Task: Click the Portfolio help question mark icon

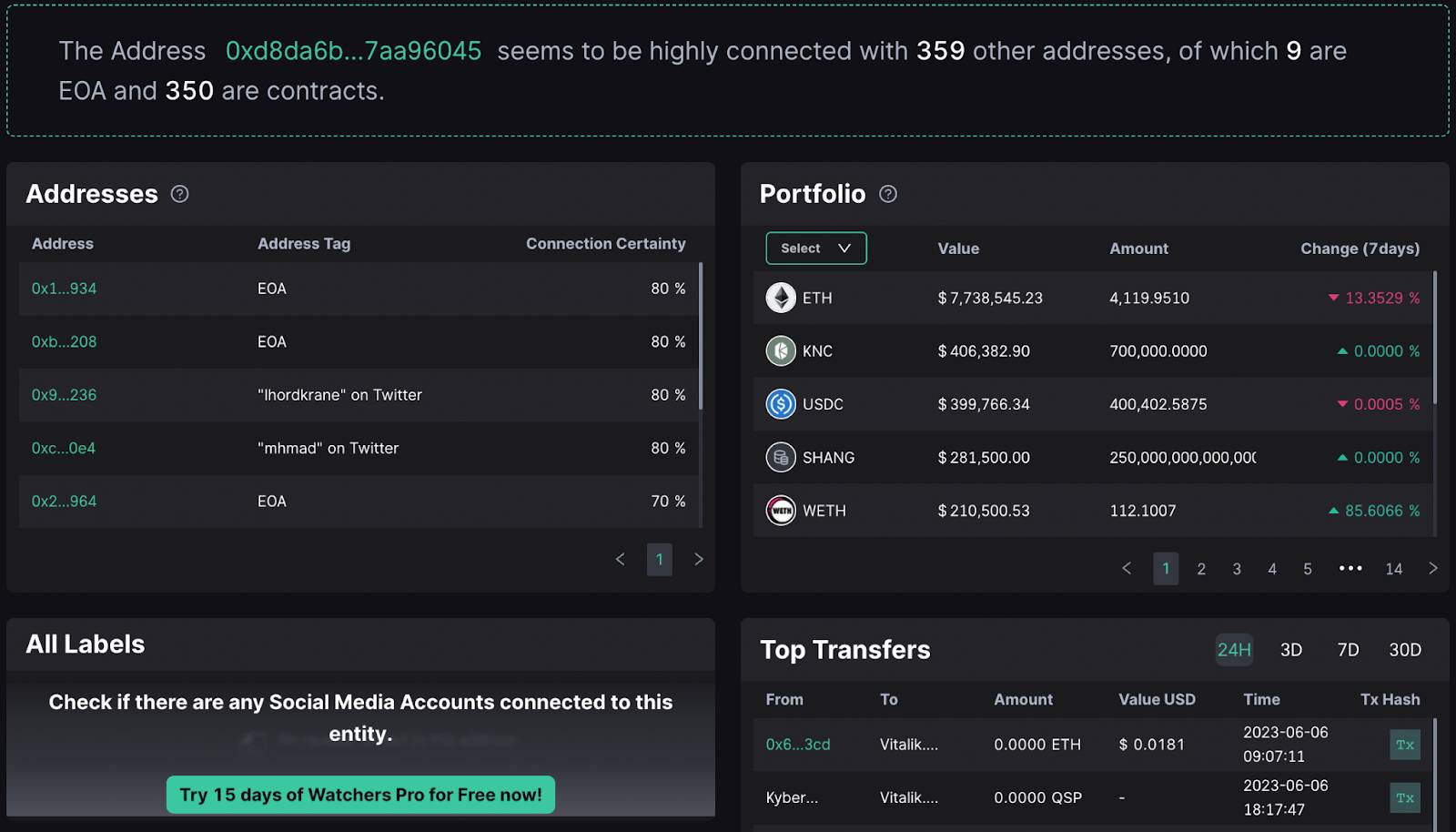Action: coord(888,194)
